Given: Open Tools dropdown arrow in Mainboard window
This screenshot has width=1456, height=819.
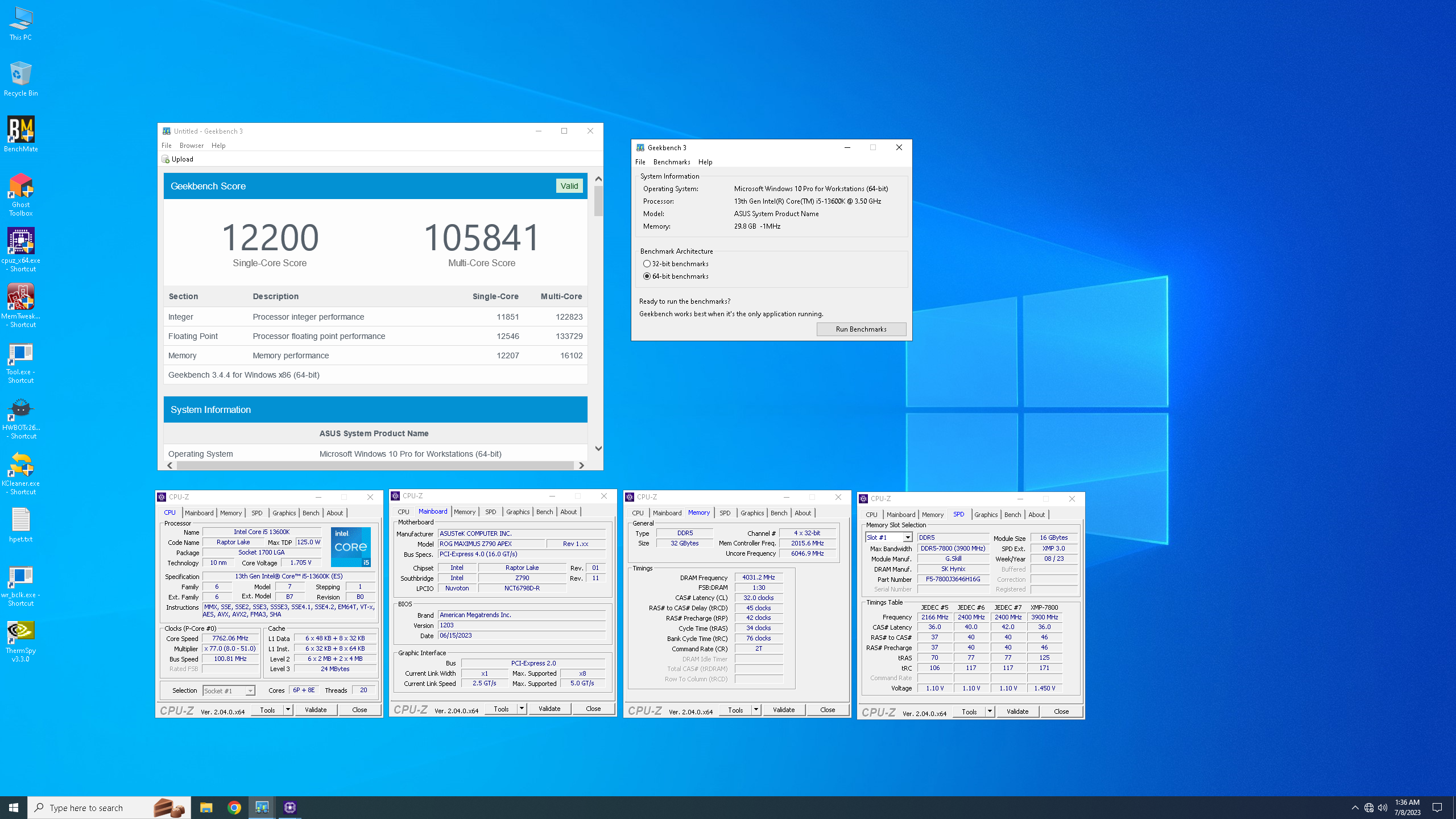Looking at the screenshot, I should tap(522, 709).
